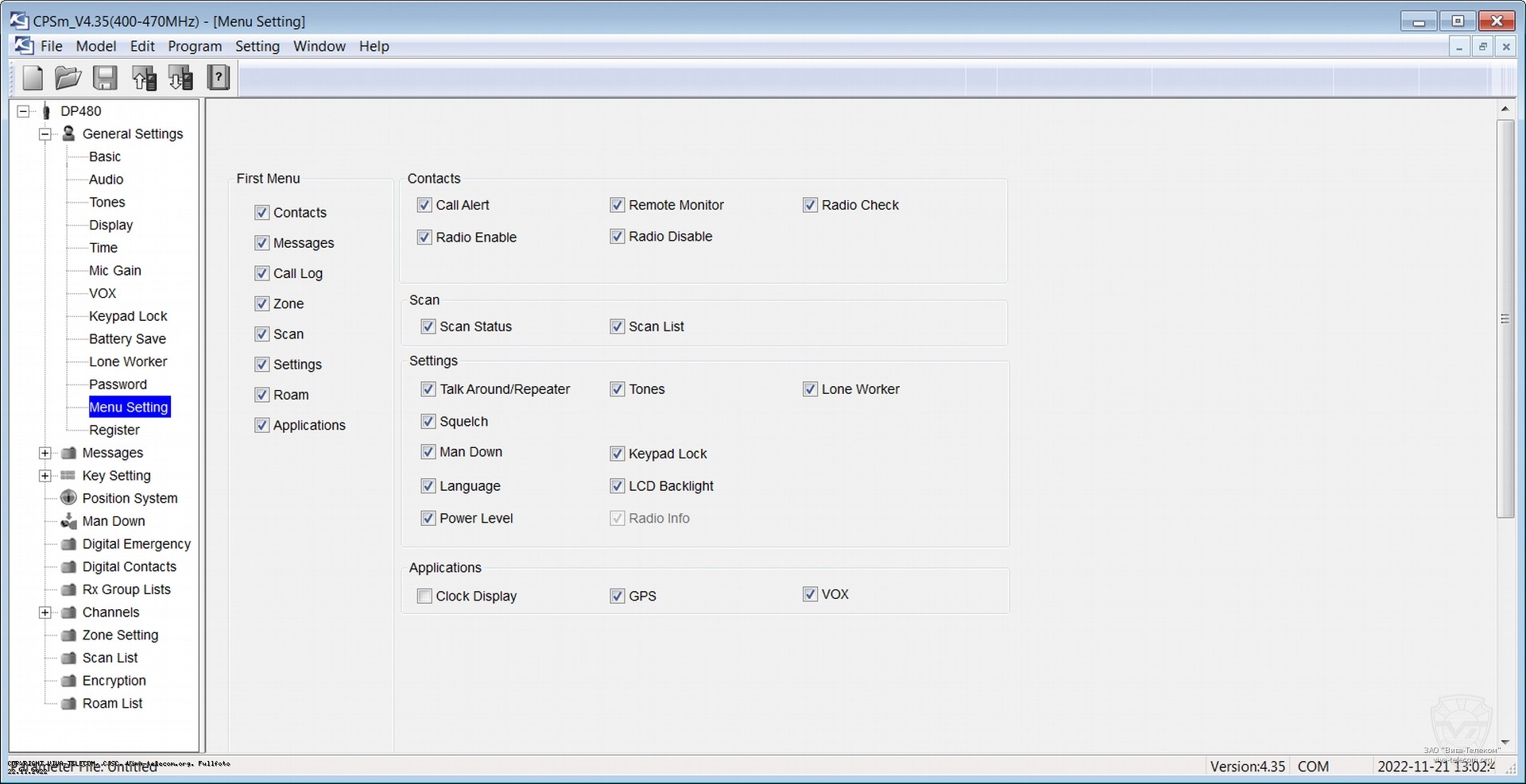
Task: Click the New file toolbar icon
Action: [x=33, y=78]
